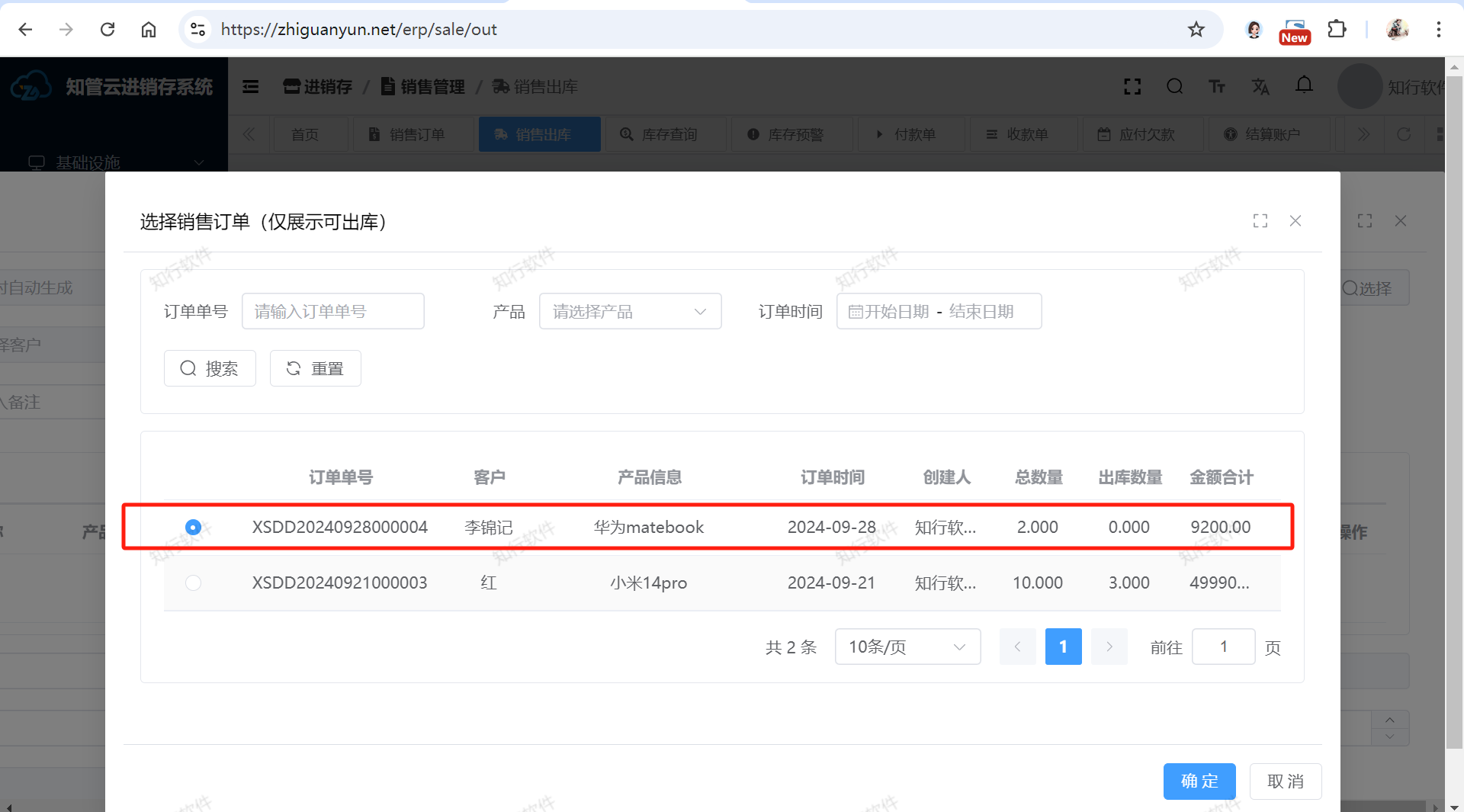Open the product selection dropdown
The width and height of the screenshot is (1464, 812).
[x=630, y=312]
